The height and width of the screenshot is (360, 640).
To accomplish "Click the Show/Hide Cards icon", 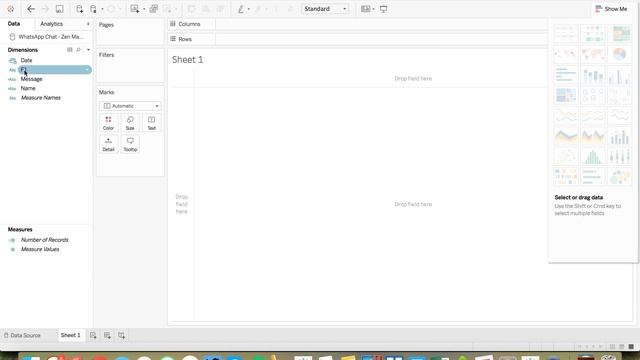I will pyautogui.click(x=366, y=9).
